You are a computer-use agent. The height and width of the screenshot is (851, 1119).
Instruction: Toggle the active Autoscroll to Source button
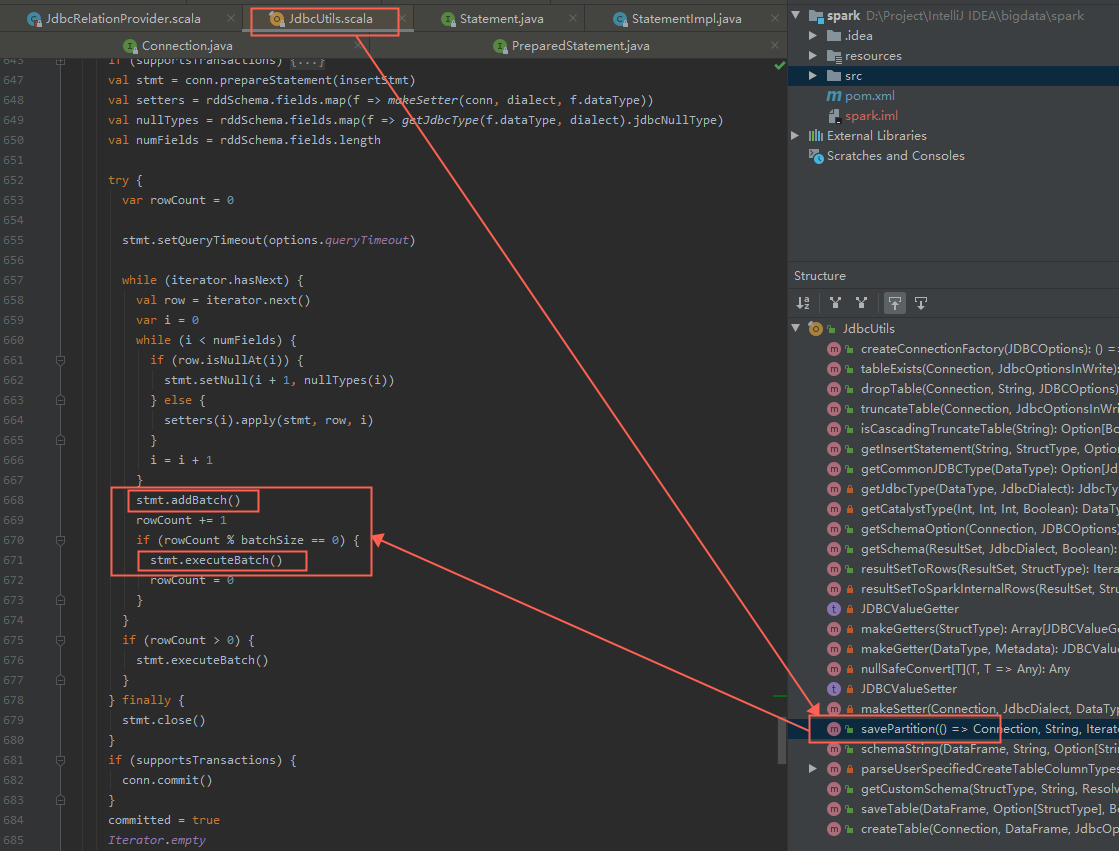(894, 303)
